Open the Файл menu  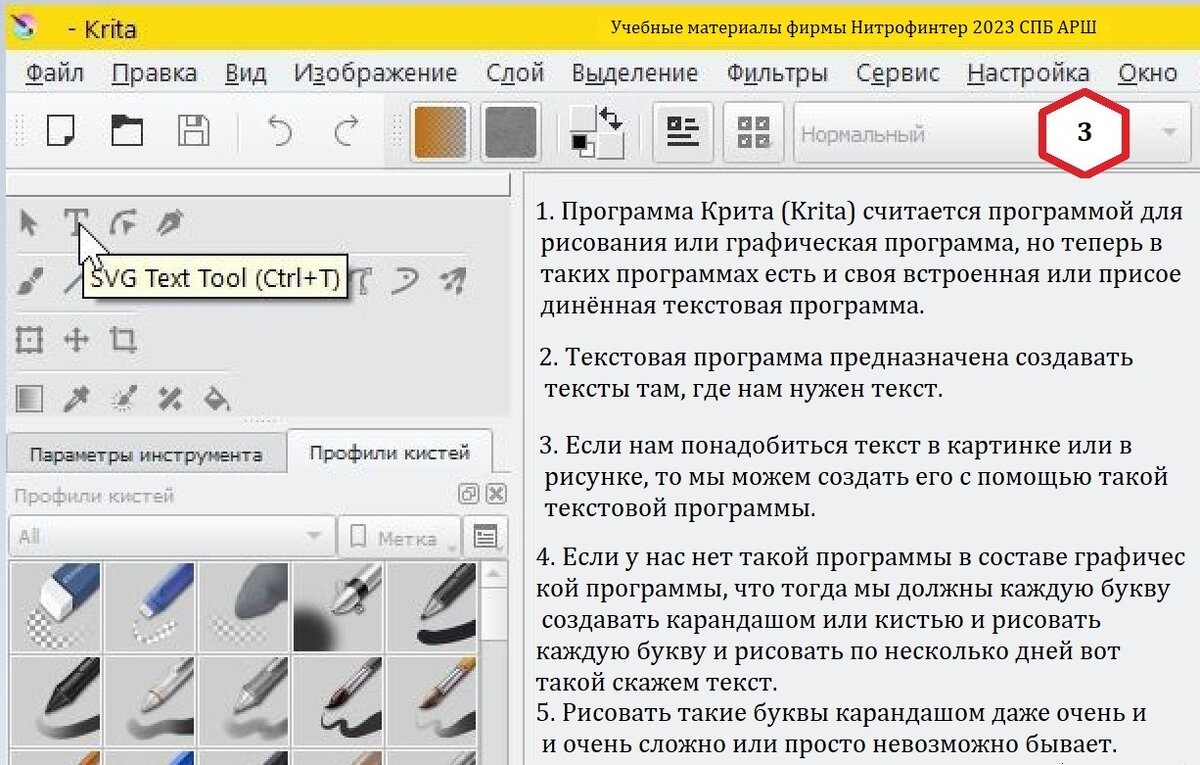(54, 73)
